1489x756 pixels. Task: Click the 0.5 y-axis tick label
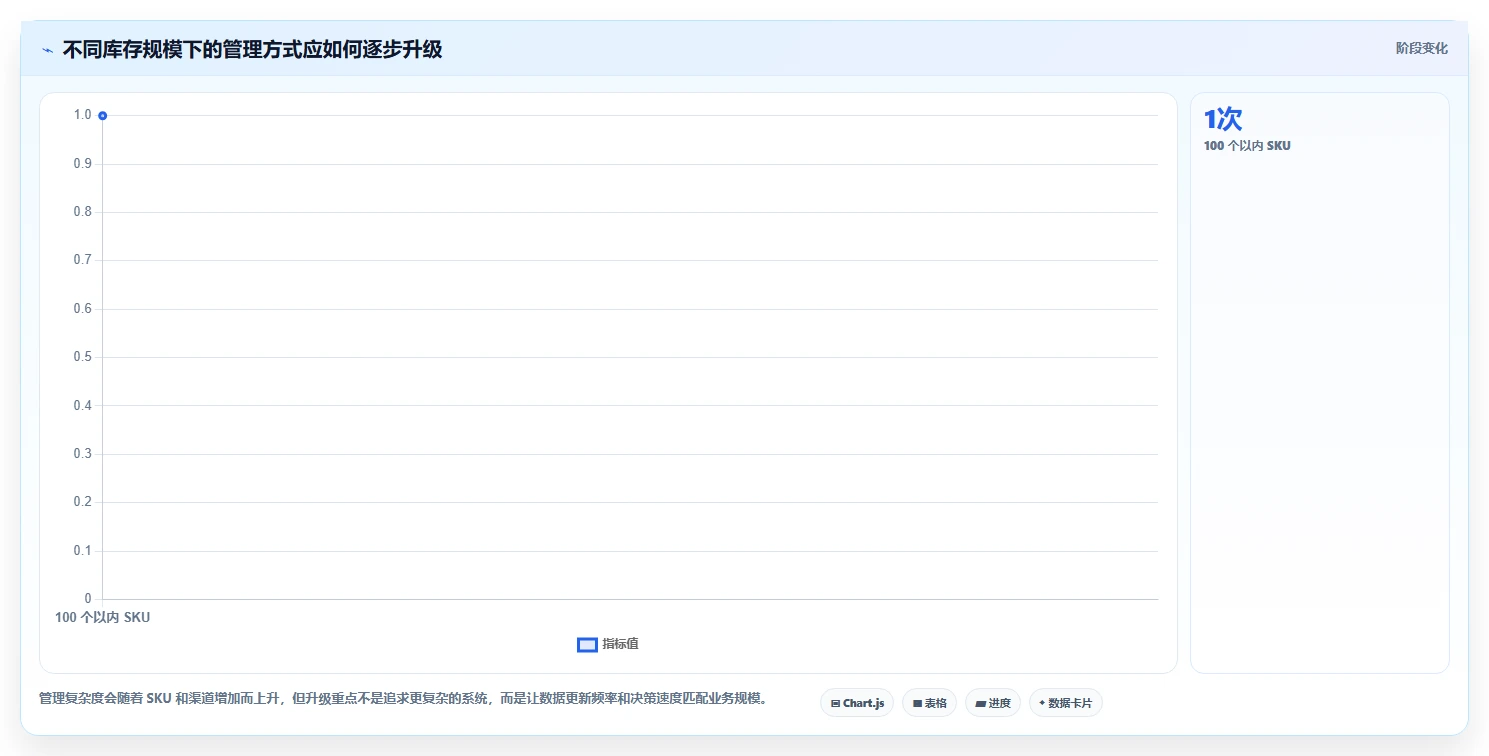pos(82,357)
